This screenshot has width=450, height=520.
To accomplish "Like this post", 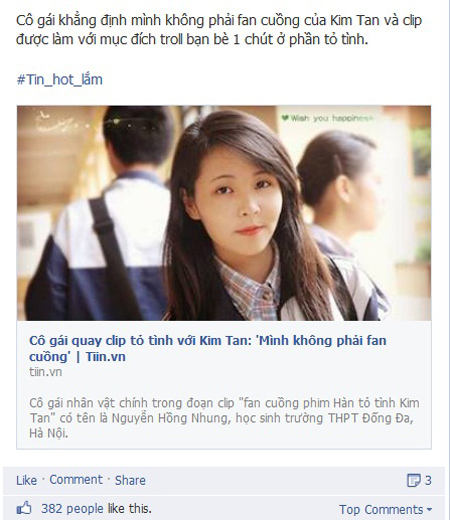I will click(26, 480).
